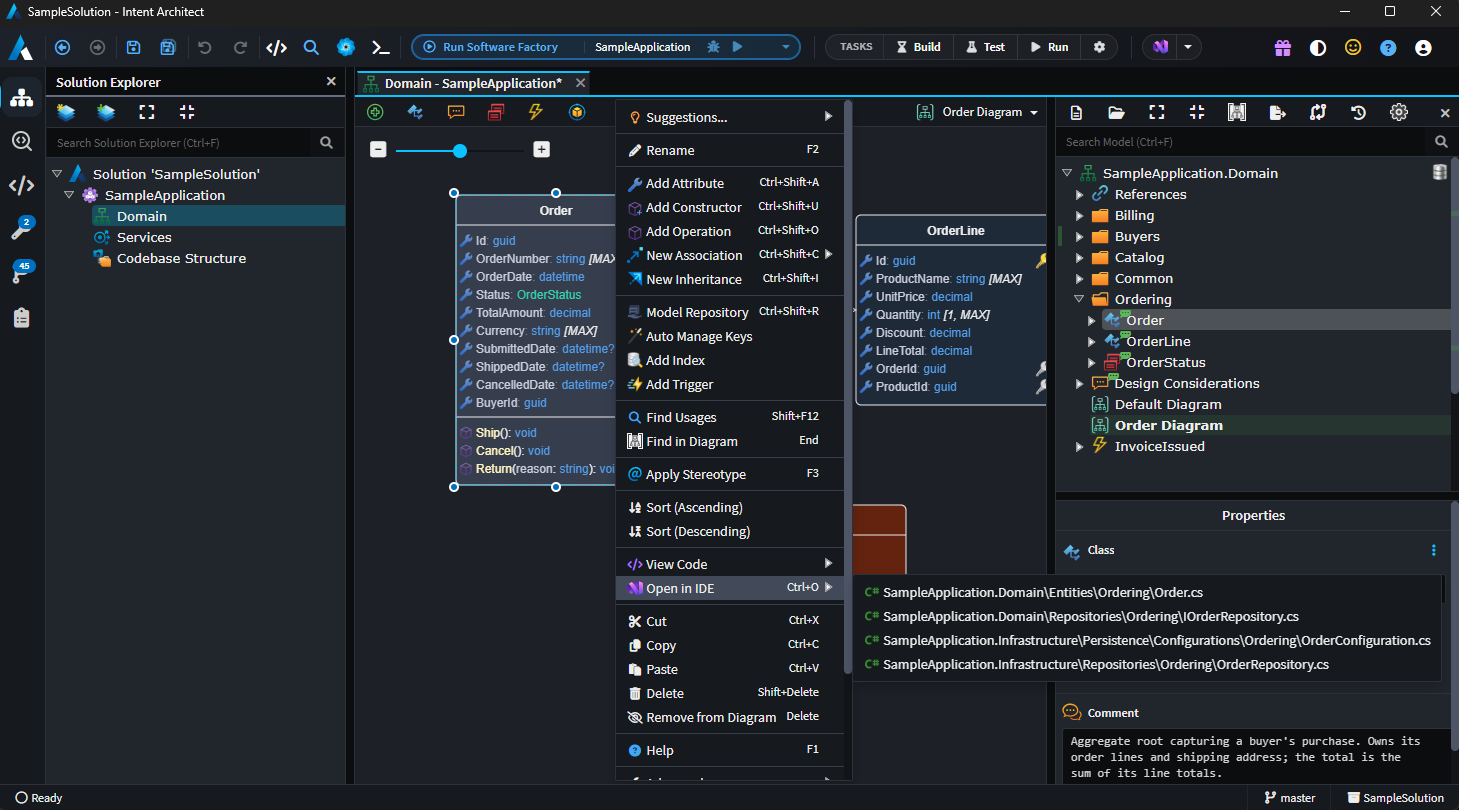Click the orange comment bubble icon in diagram toolbar

point(456,112)
